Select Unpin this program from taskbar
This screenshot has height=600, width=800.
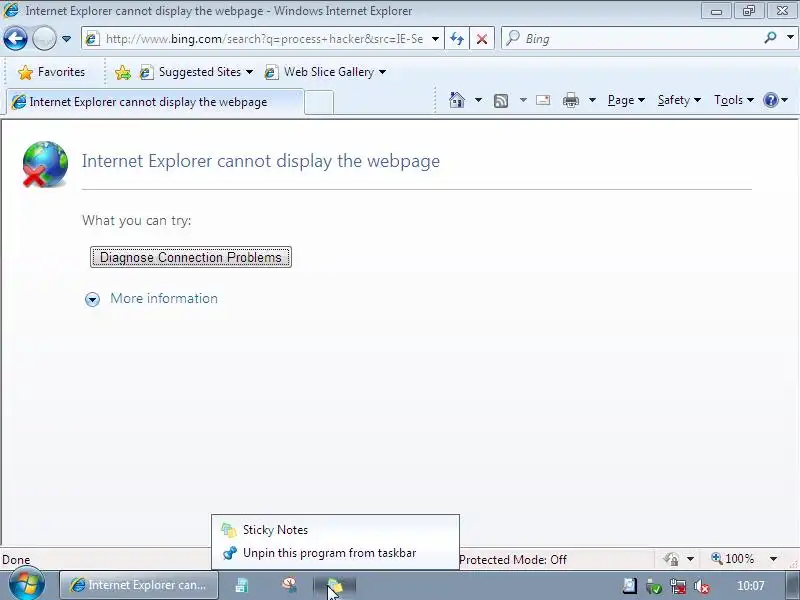(x=335, y=553)
